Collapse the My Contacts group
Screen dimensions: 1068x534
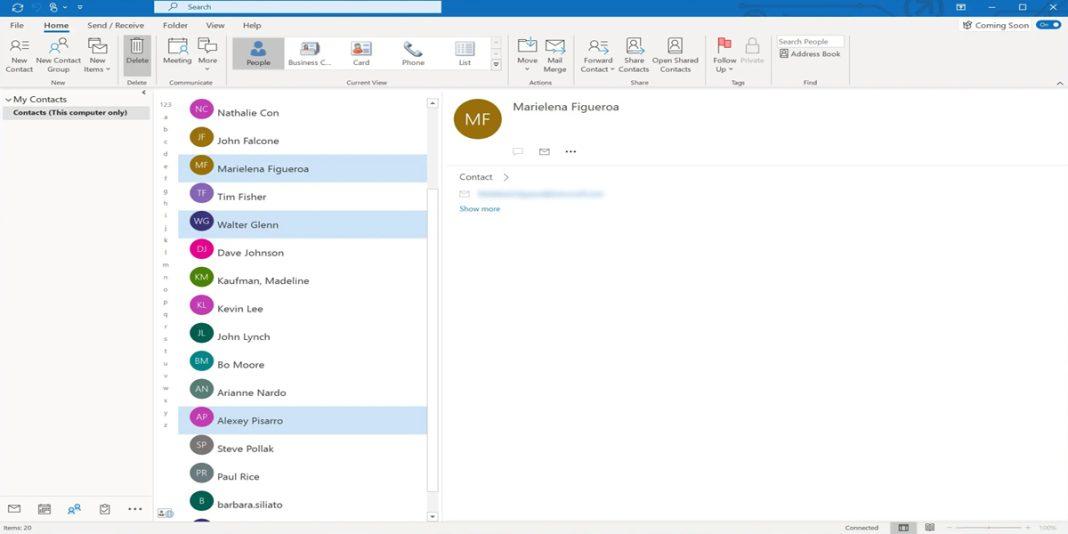8,100
